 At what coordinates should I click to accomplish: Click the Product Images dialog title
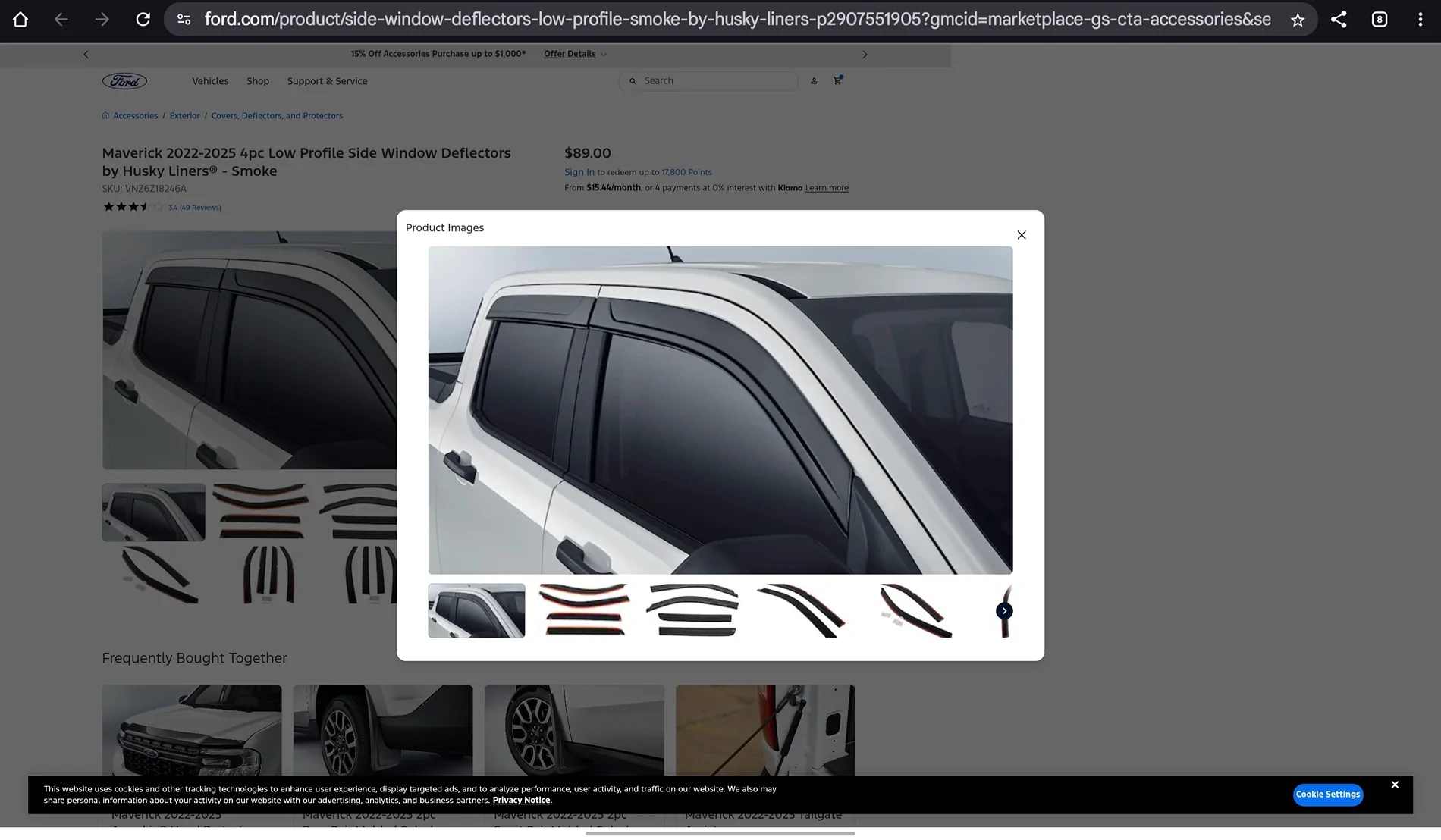pyautogui.click(x=444, y=228)
